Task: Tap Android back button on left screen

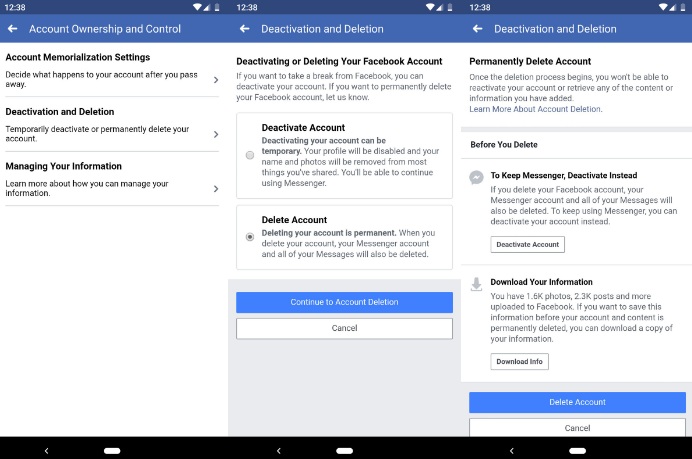Action: tap(46, 451)
